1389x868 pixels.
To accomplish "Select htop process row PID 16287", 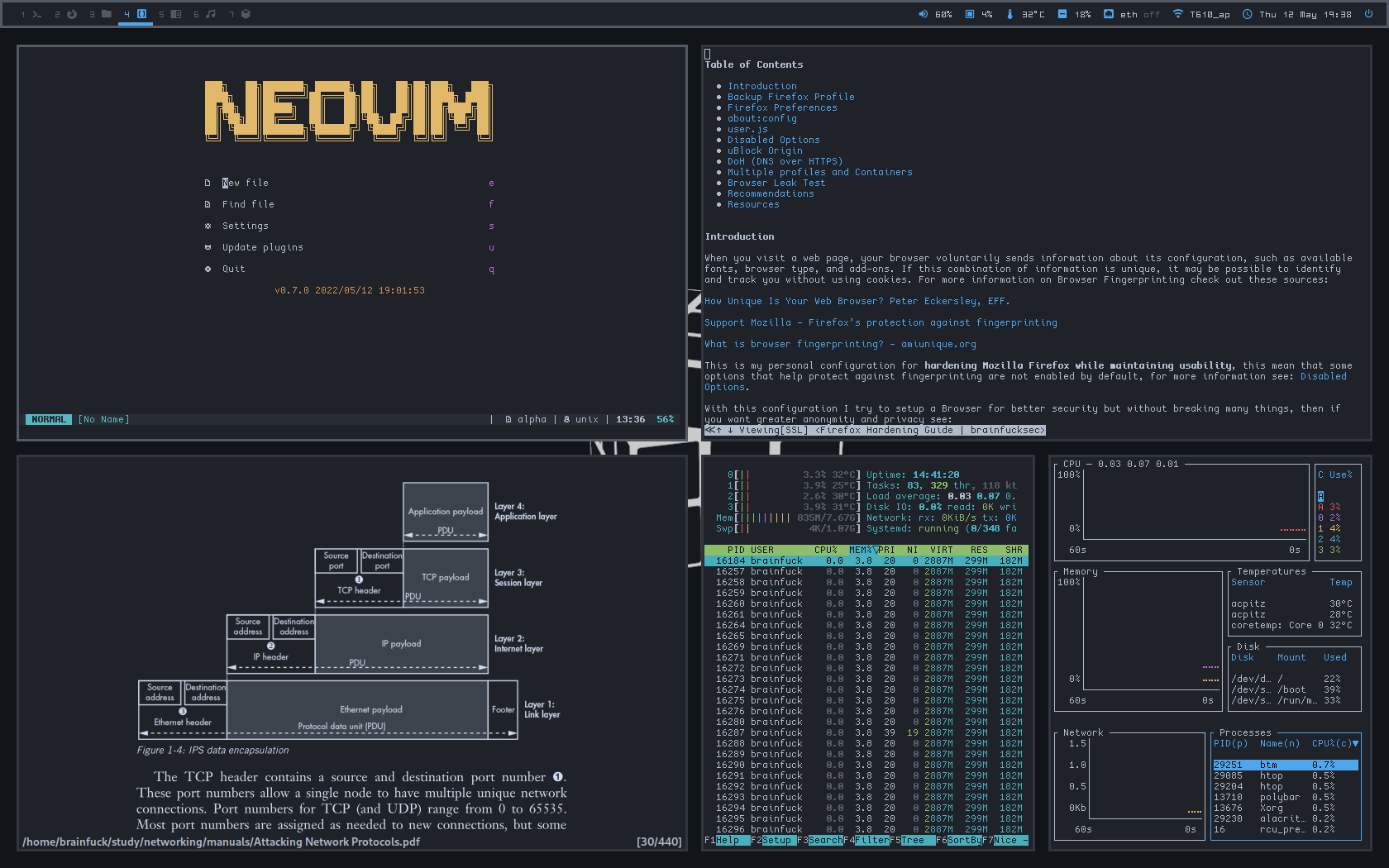I will point(866,732).
